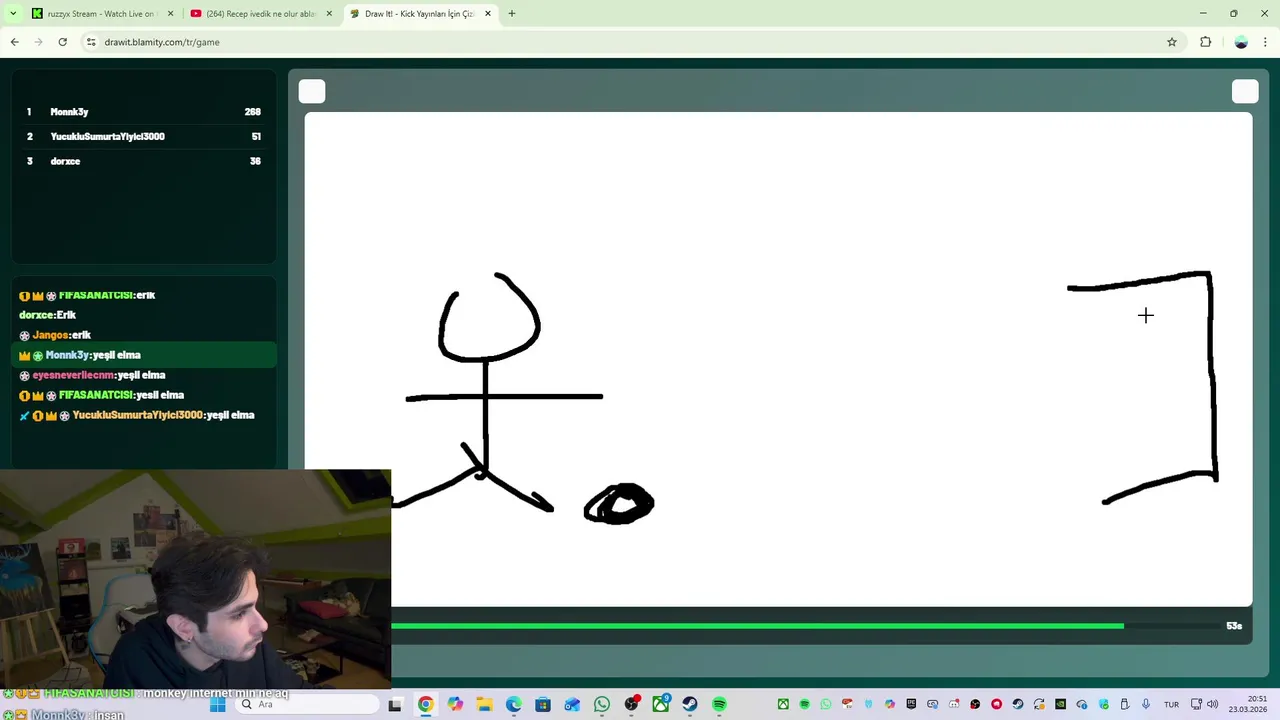Click the white square button above canvas left
The height and width of the screenshot is (720, 1280).
[312, 92]
